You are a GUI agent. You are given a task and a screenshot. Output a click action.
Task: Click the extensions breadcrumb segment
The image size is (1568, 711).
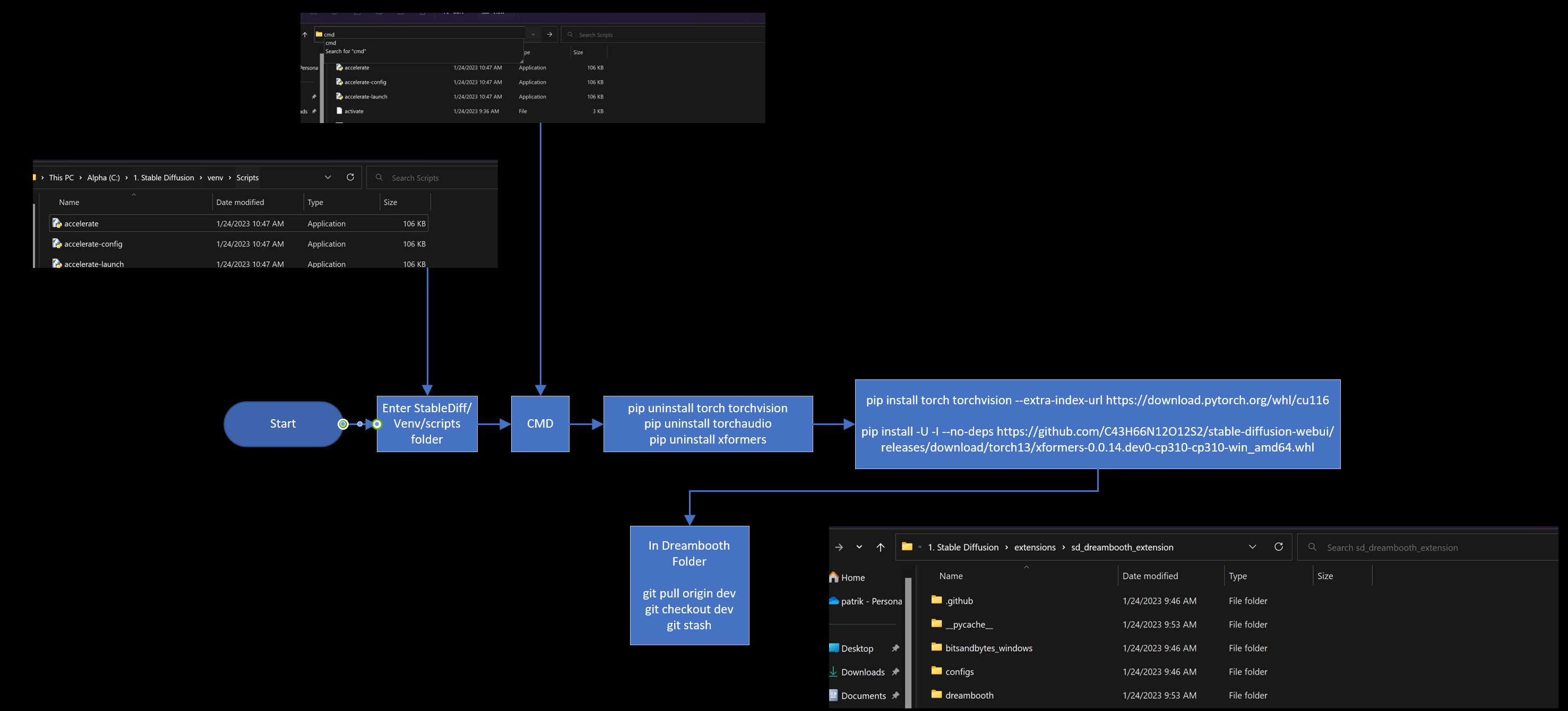1034,548
